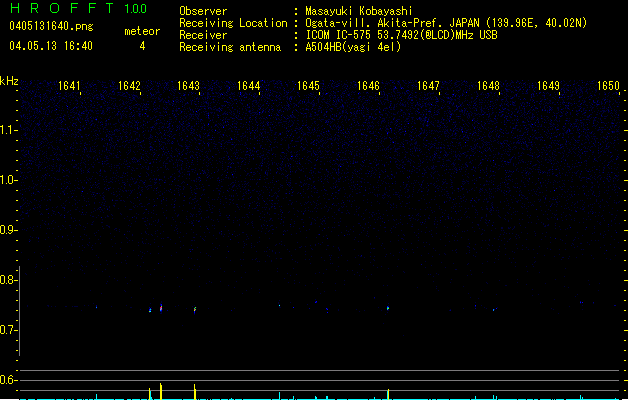Click the meteor echo just before 1643

195,309
